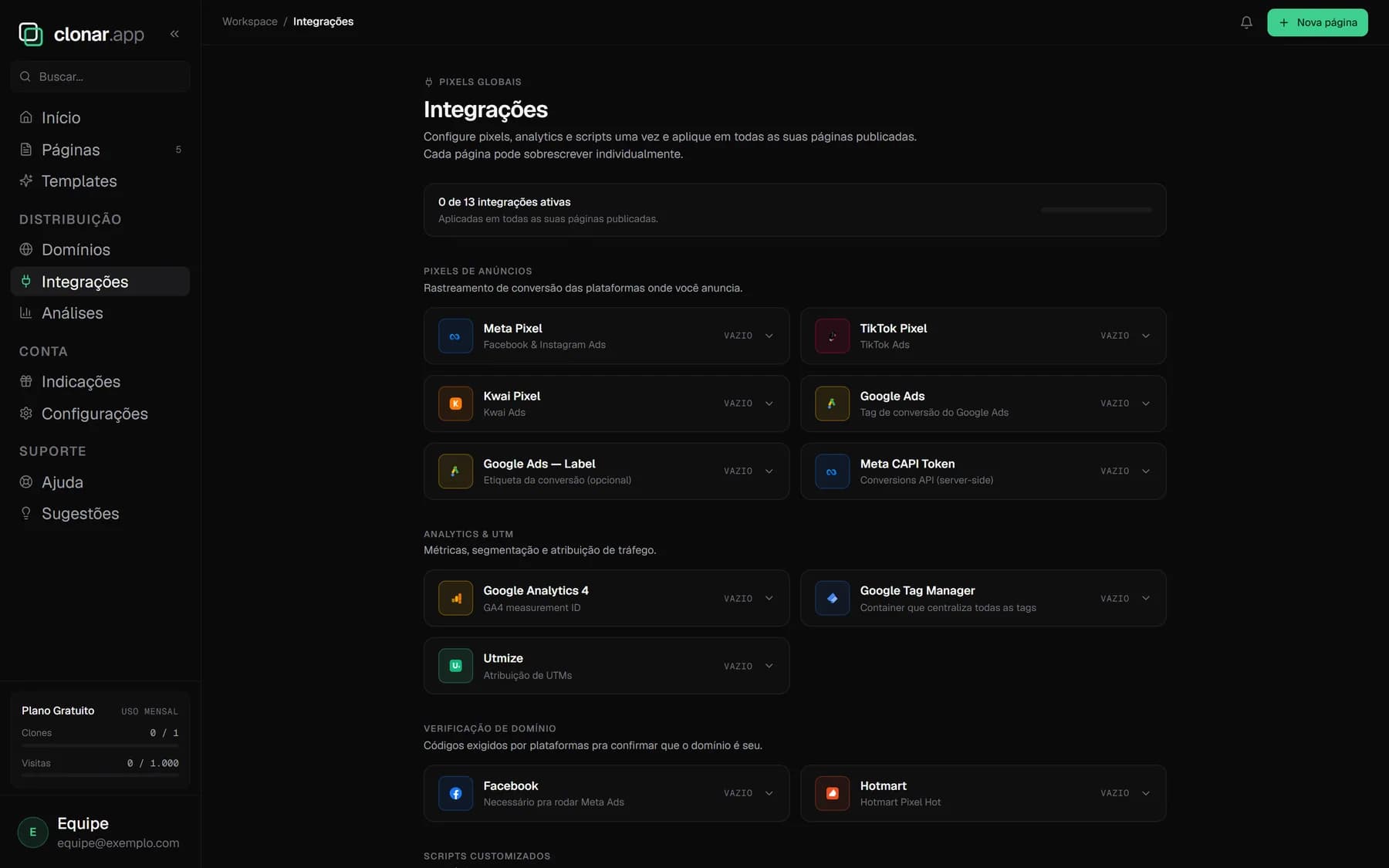This screenshot has height=868, width=1389.
Task: Click the Google Ads — Label logo icon
Action: 455,471
